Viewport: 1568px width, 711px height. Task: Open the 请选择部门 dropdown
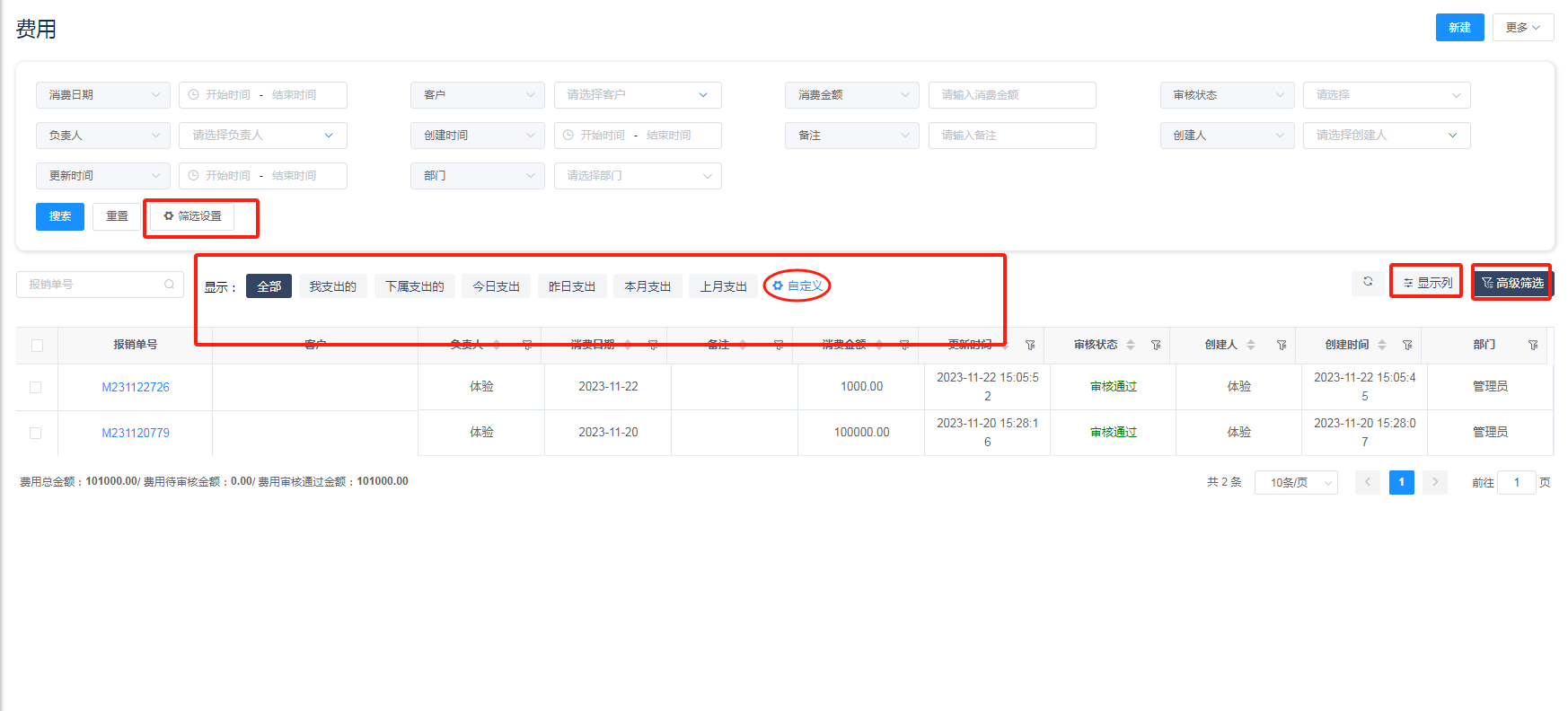pos(638,176)
